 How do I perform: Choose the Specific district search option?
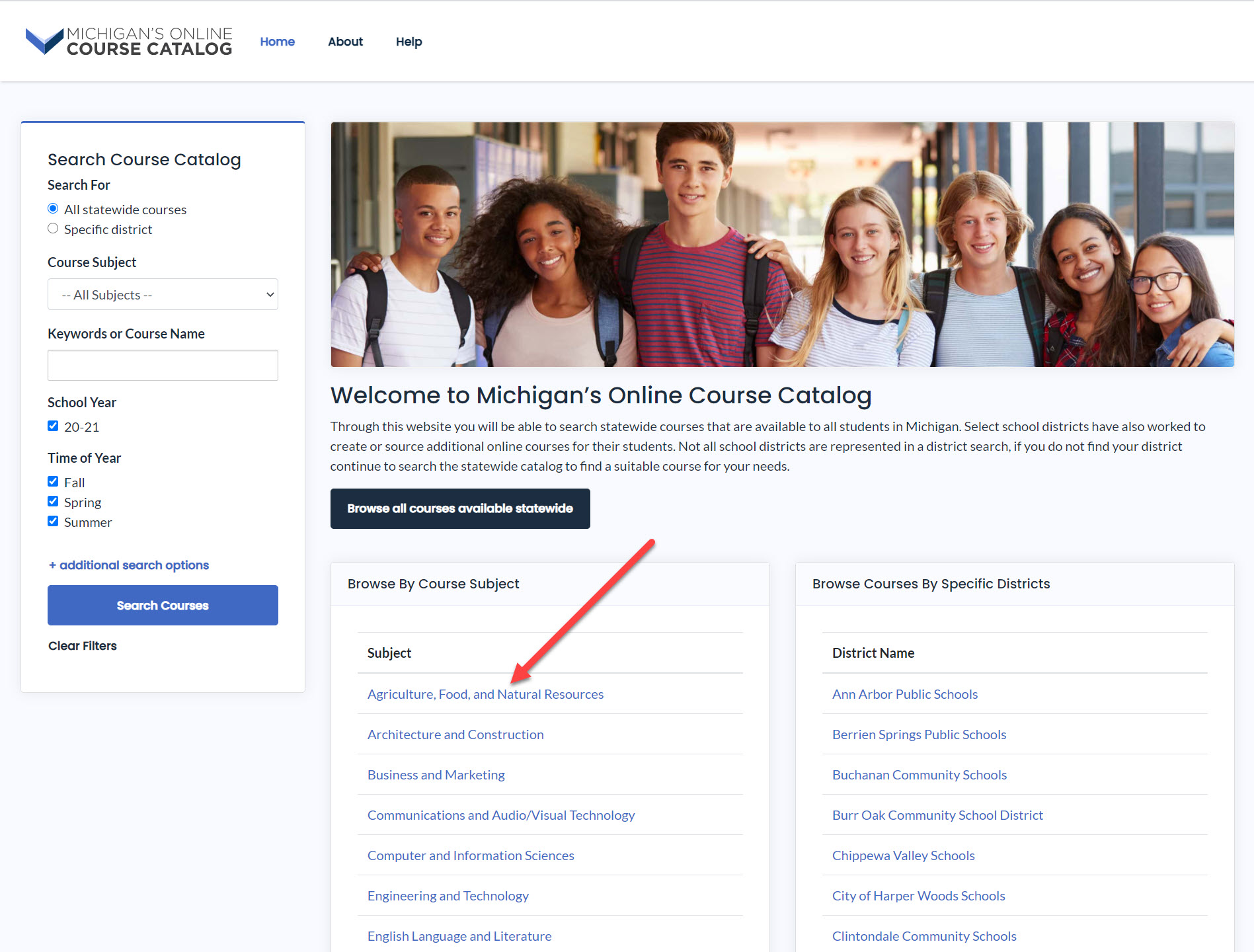click(53, 228)
